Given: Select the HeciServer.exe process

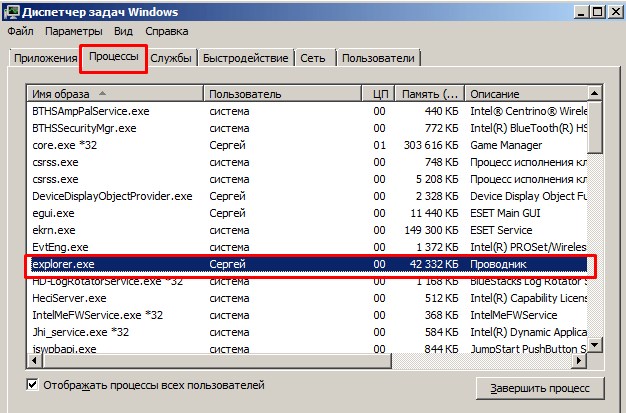Looking at the screenshot, I should (x=307, y=298).
